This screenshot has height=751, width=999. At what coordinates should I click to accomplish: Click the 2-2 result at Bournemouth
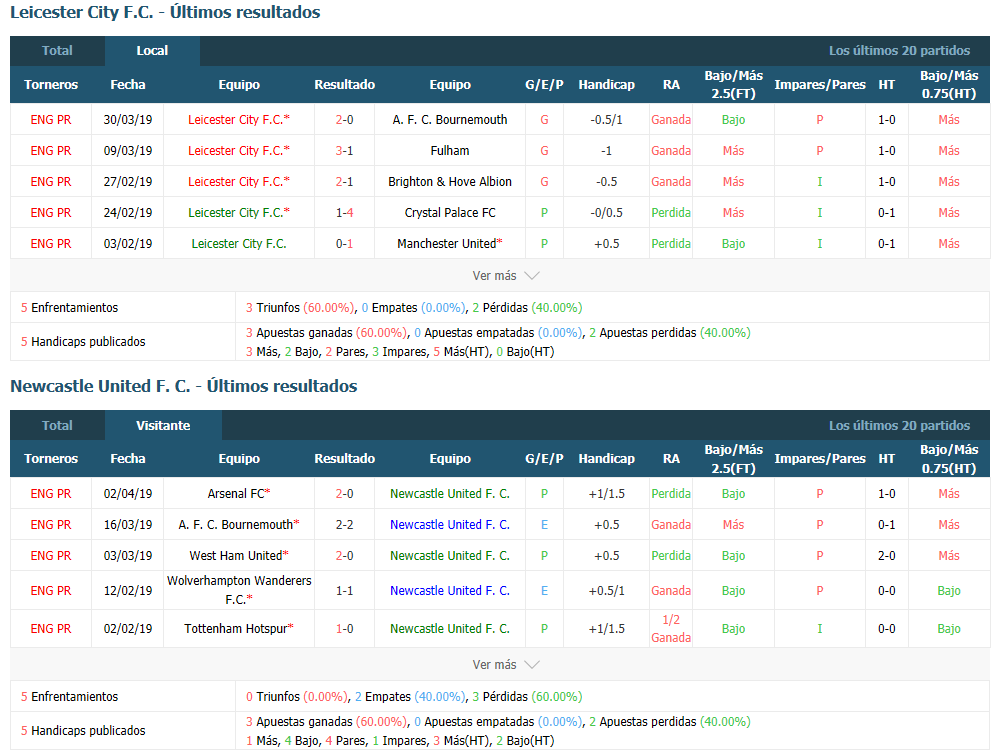(x=345, y=525)
